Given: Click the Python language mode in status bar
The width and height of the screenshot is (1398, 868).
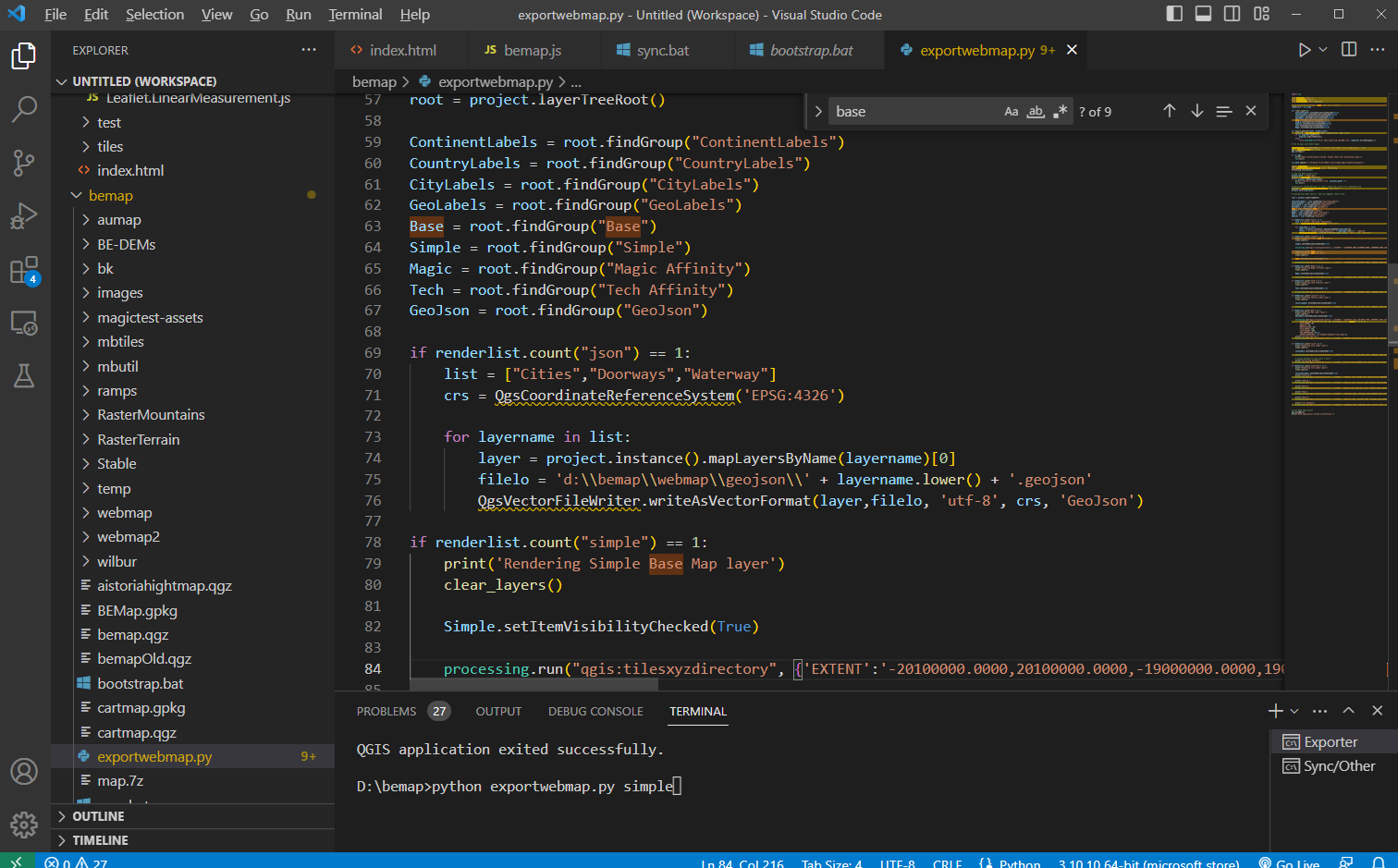Looking at the screenshot, I should 1019,862.
